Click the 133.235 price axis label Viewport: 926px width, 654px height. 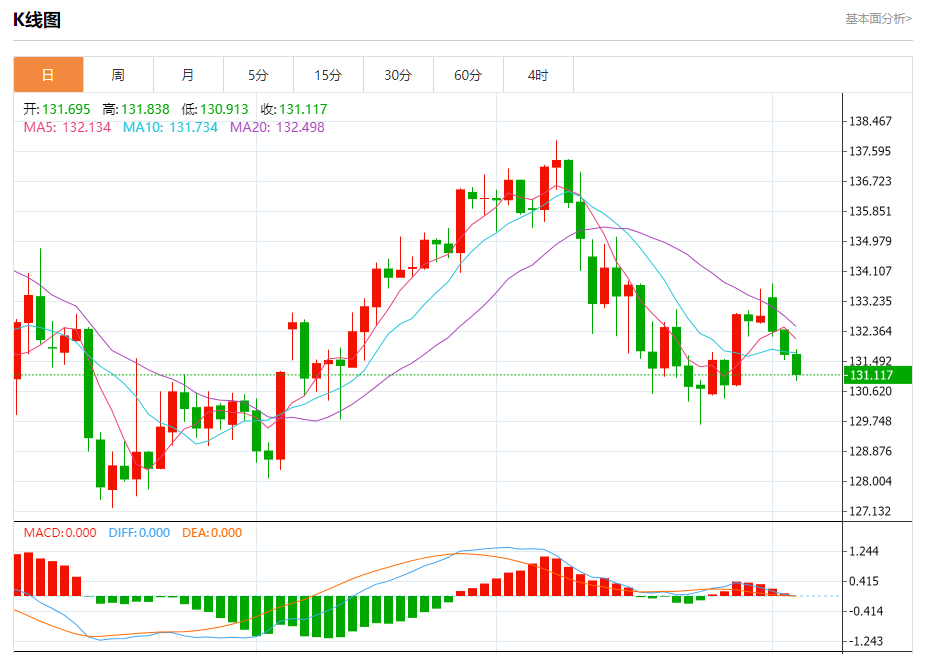870,301
